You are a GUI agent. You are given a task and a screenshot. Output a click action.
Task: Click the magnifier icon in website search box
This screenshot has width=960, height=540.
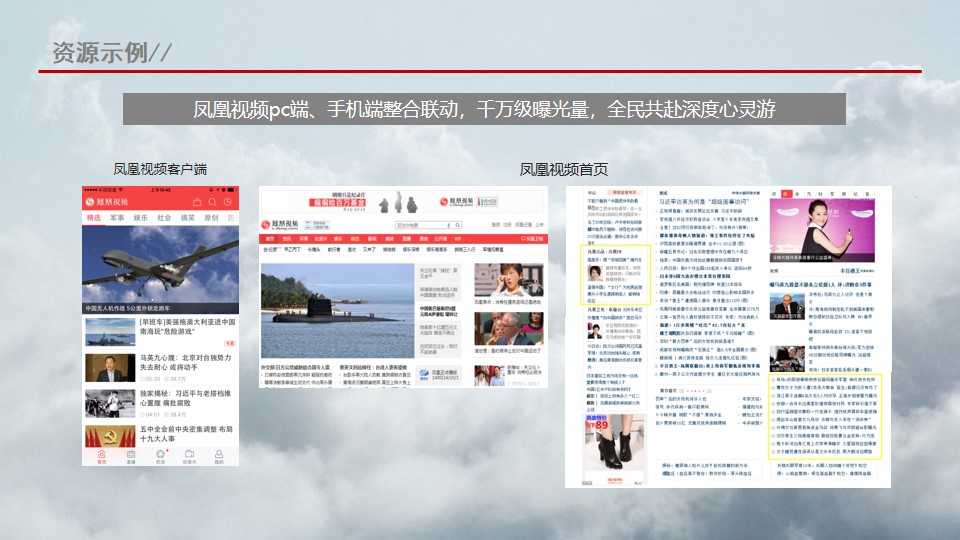tap(457, 225)
